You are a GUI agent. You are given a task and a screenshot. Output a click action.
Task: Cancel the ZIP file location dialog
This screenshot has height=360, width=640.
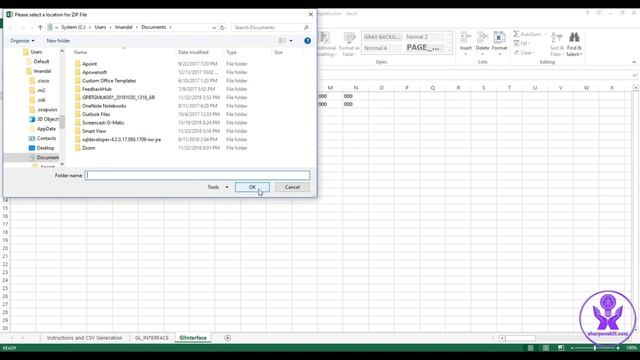292,187
